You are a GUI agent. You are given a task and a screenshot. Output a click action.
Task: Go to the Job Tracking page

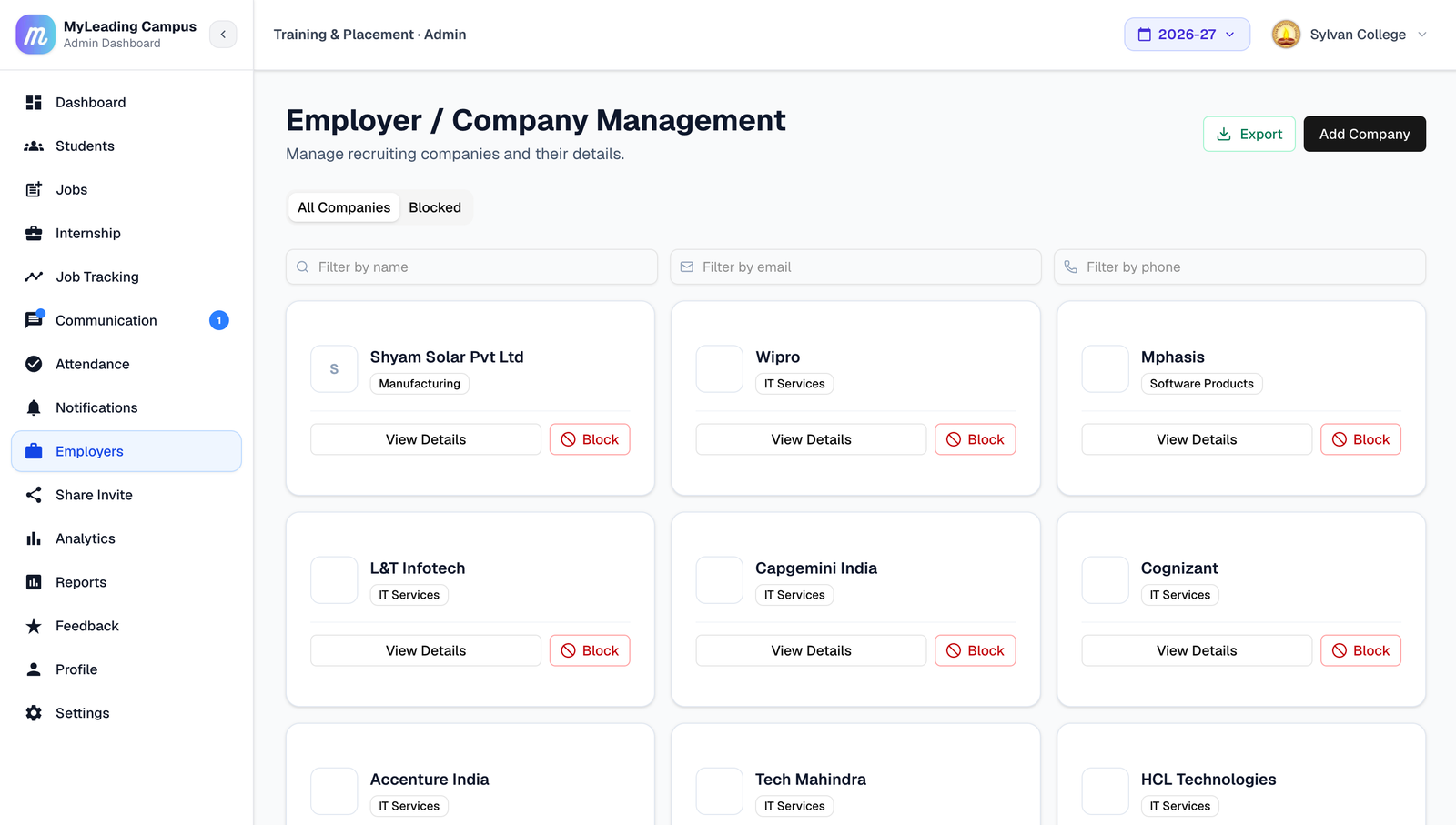(x=126, y=277)
